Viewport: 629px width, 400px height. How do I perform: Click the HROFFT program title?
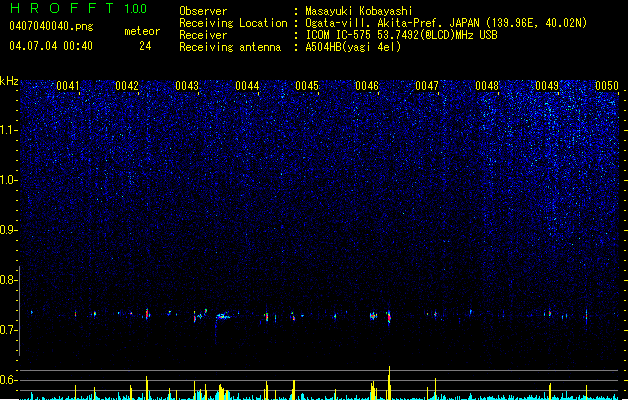click(61, 8)
